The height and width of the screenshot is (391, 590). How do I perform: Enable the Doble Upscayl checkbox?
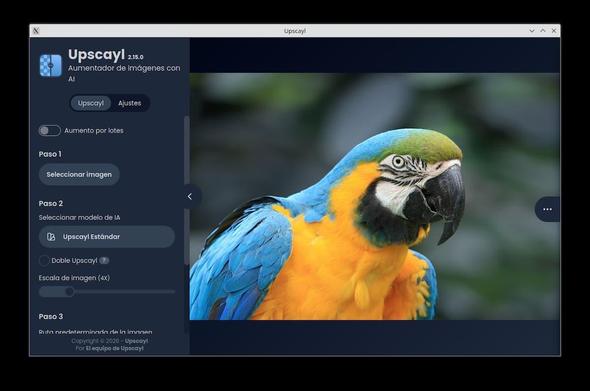pyautogui.click(x=44, y=260)
